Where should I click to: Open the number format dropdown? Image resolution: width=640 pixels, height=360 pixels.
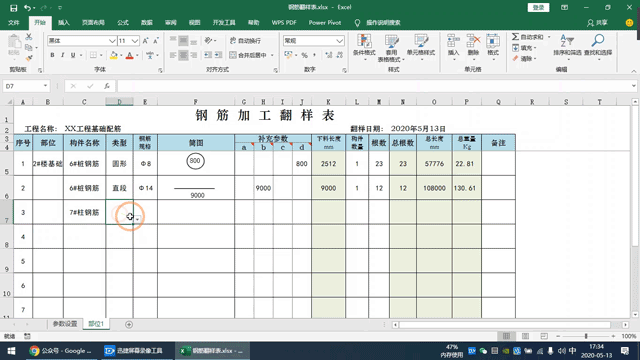click(339, 41)
